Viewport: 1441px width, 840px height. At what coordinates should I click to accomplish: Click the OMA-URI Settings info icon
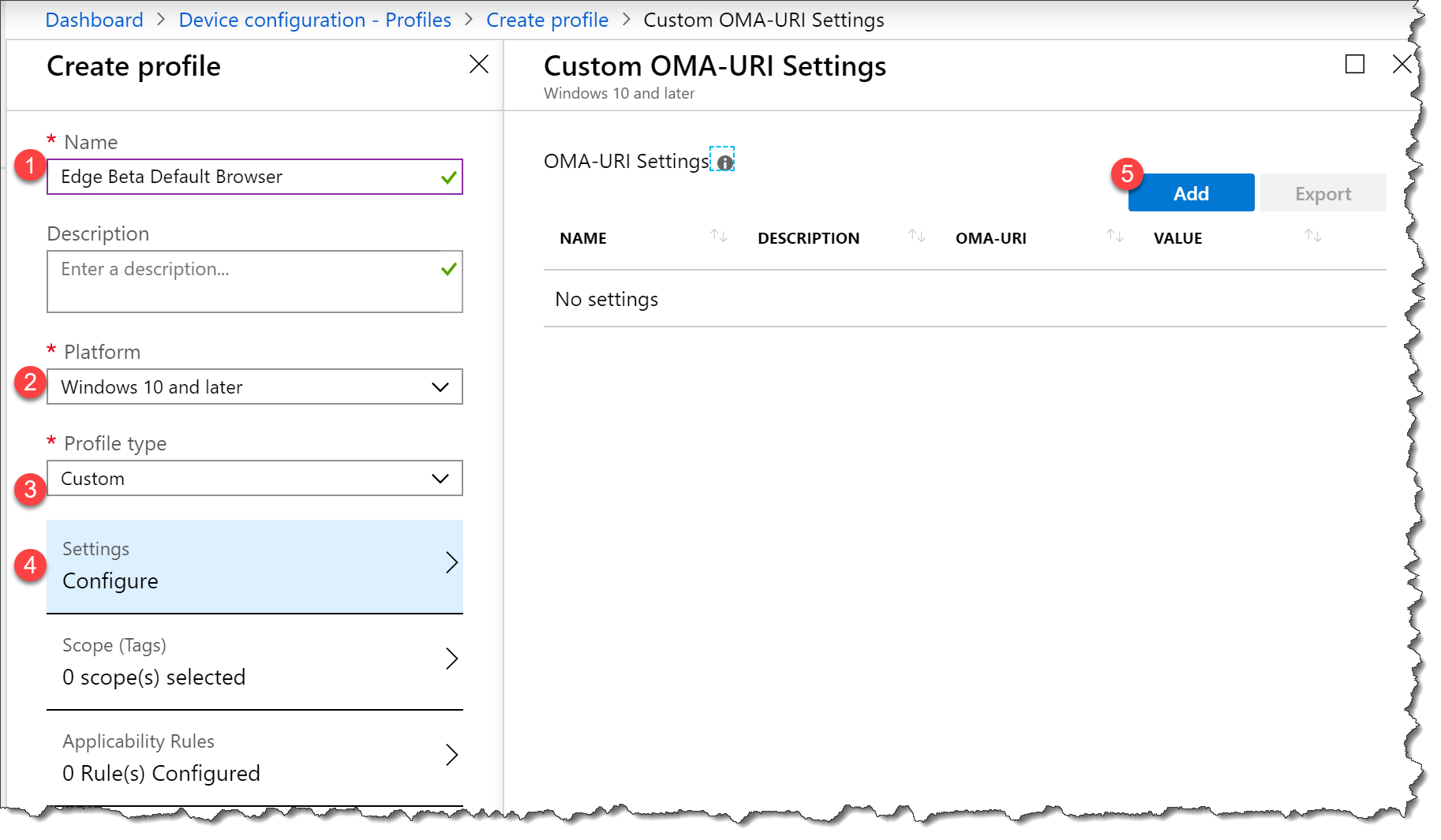coord(723,160)
